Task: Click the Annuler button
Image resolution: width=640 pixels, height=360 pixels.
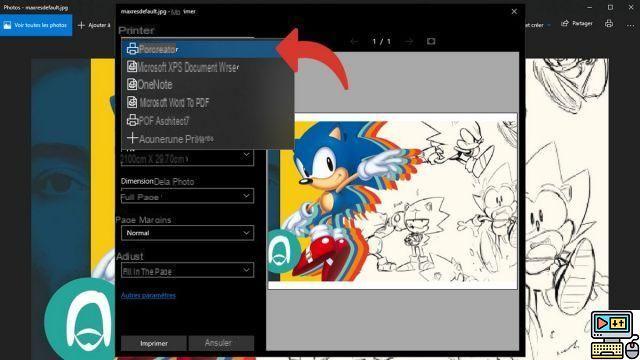Action: [x=221, y=343]
